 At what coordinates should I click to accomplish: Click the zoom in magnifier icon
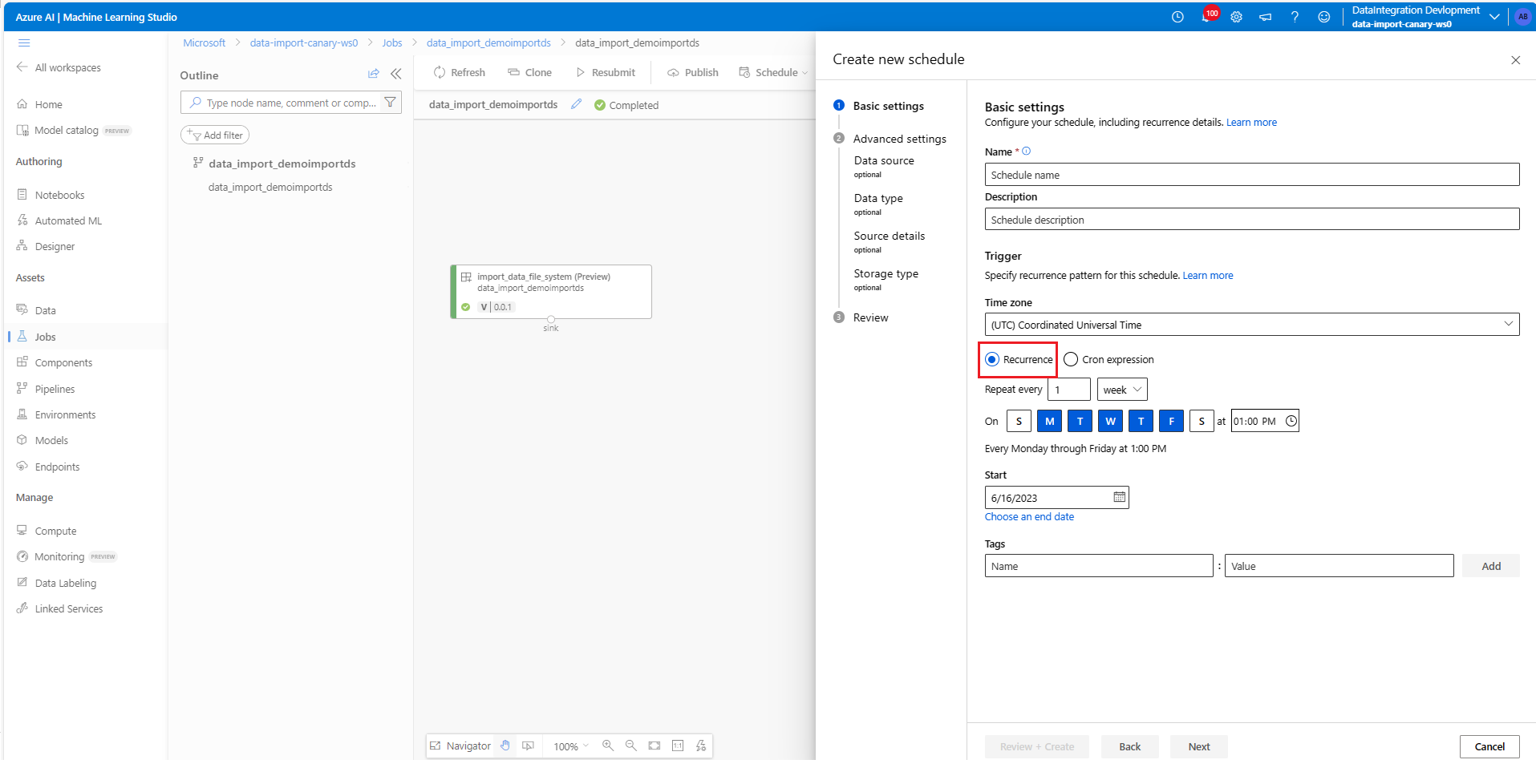pos(608,746)
